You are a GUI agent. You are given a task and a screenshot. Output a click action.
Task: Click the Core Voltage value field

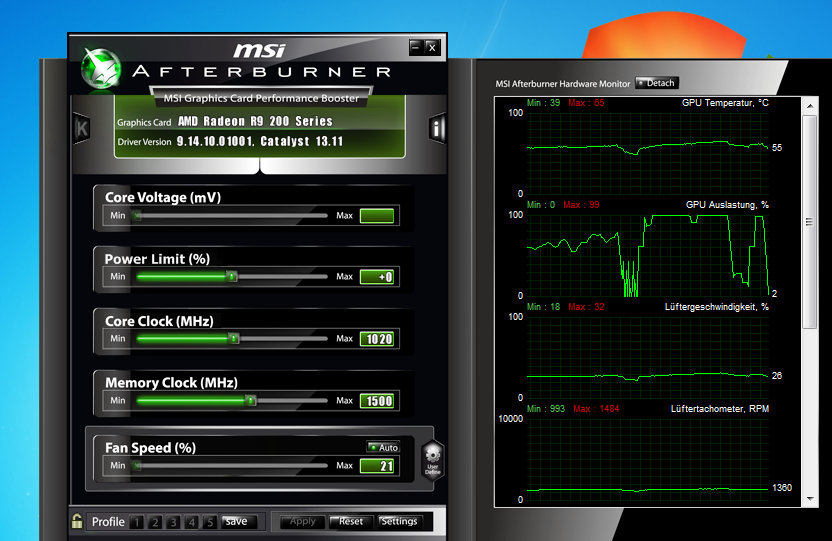pyautogui.click(x=377, y=216)
